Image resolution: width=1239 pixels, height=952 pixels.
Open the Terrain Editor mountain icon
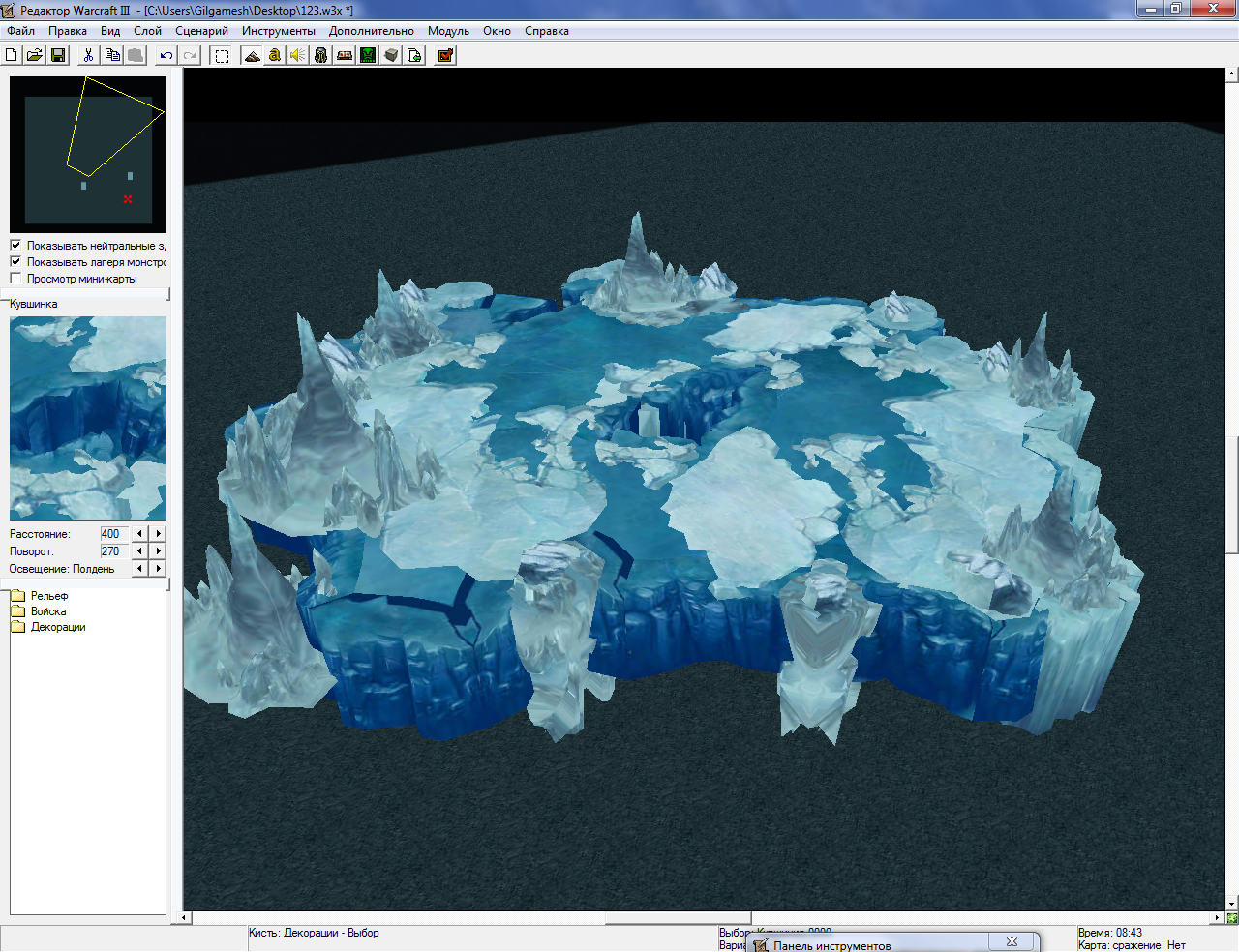(x=252, y=55)
